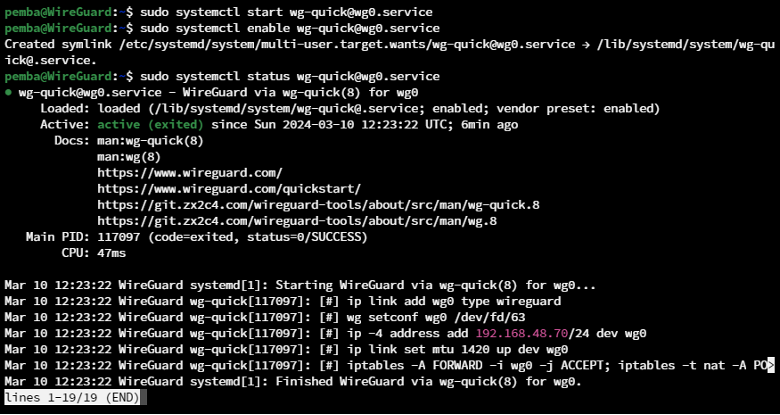780x415 pixels.
Task: Click the man:wg-quick(8) docs entry
Action: [150, 141]
